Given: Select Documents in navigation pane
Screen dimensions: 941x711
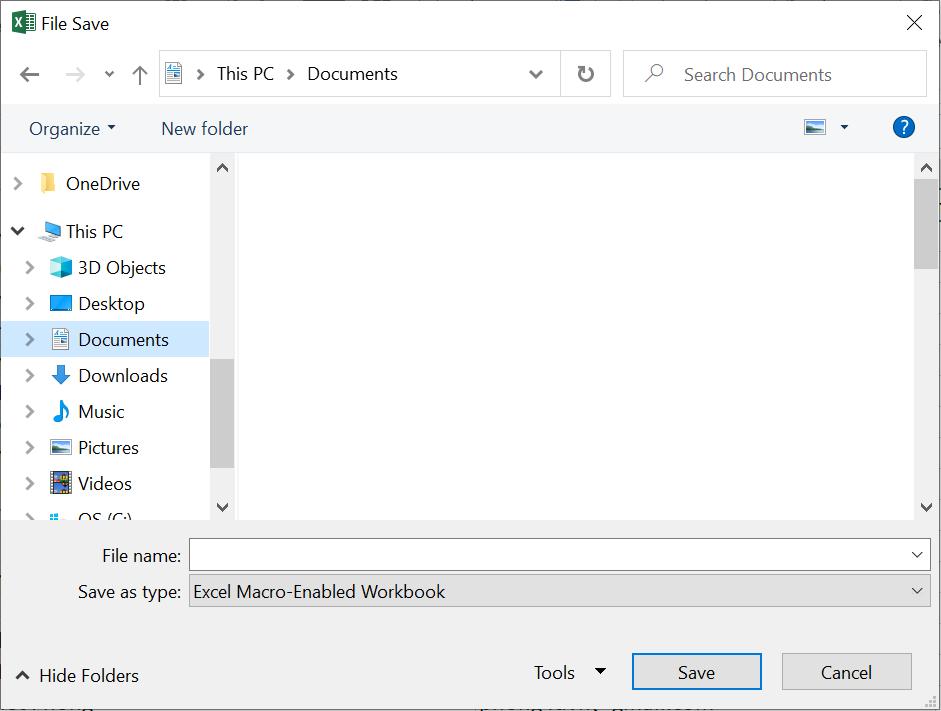Looking at the screenshot, I should click(x=123, y=340).
